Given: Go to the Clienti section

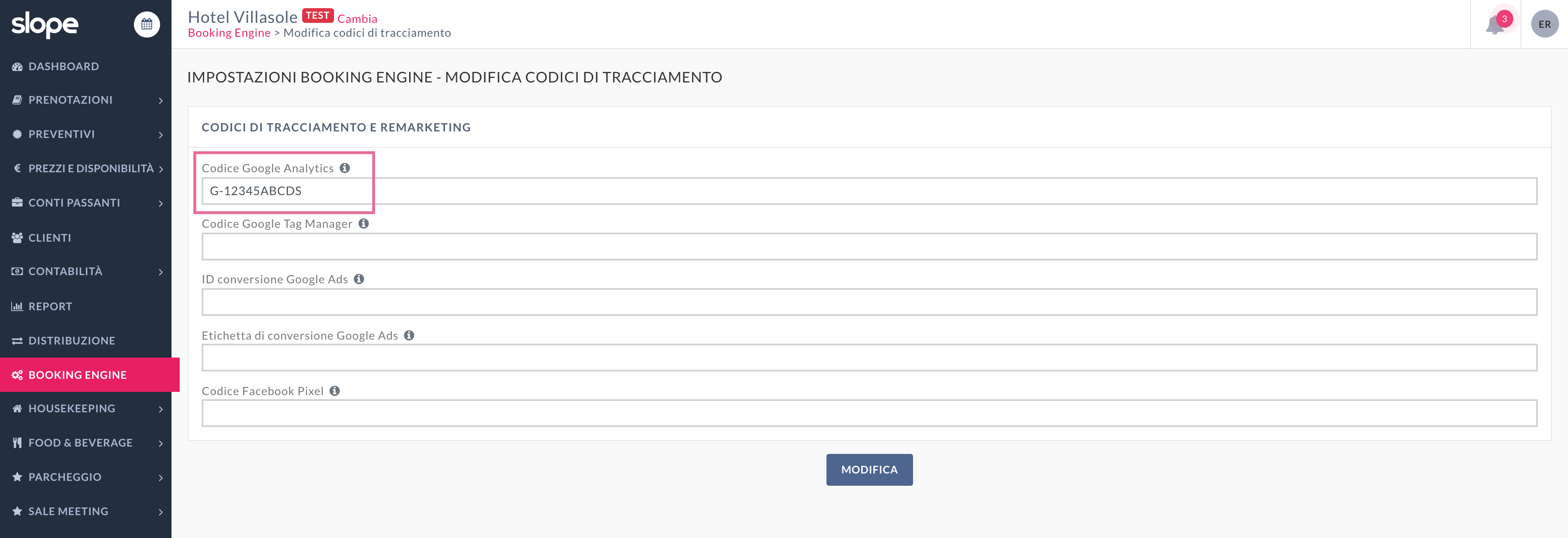Looking at the screenshot, I should click(50, 237).
